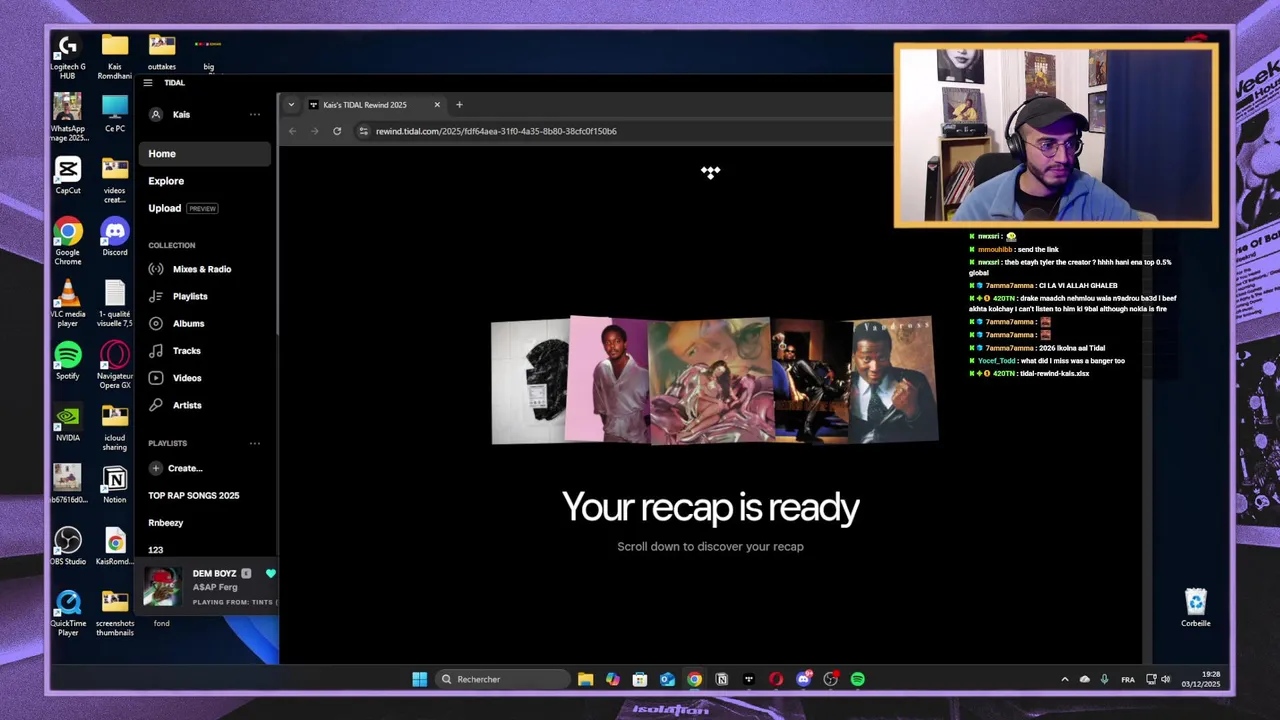Create a new playlist in TIDAL
This screenshot has height=720, width=1280.
pyautogui.click(x=176, y=468)
